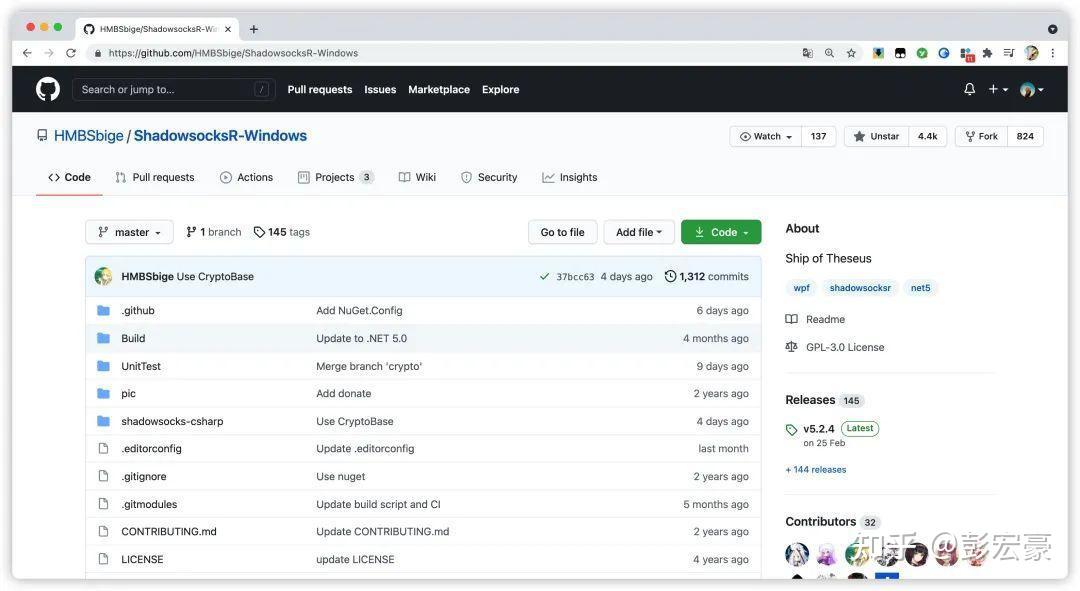Open the notifications bell
Viewport: 1080px width, 591px height.
[x=969, y=89]
